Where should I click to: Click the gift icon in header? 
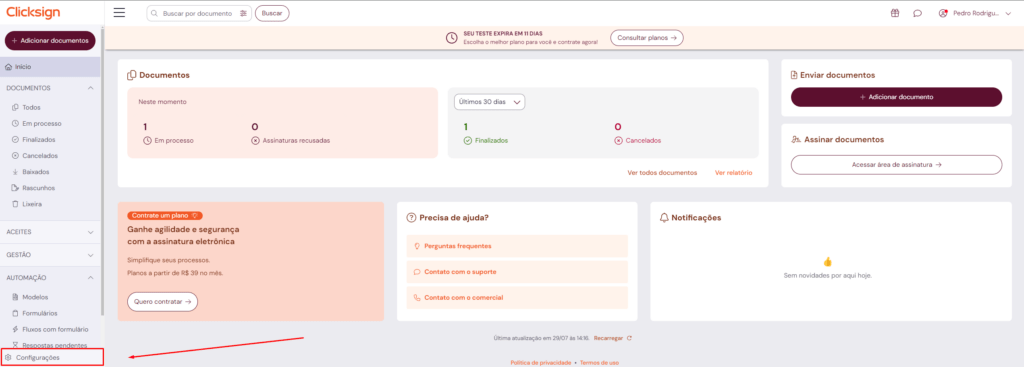[895, 13]
